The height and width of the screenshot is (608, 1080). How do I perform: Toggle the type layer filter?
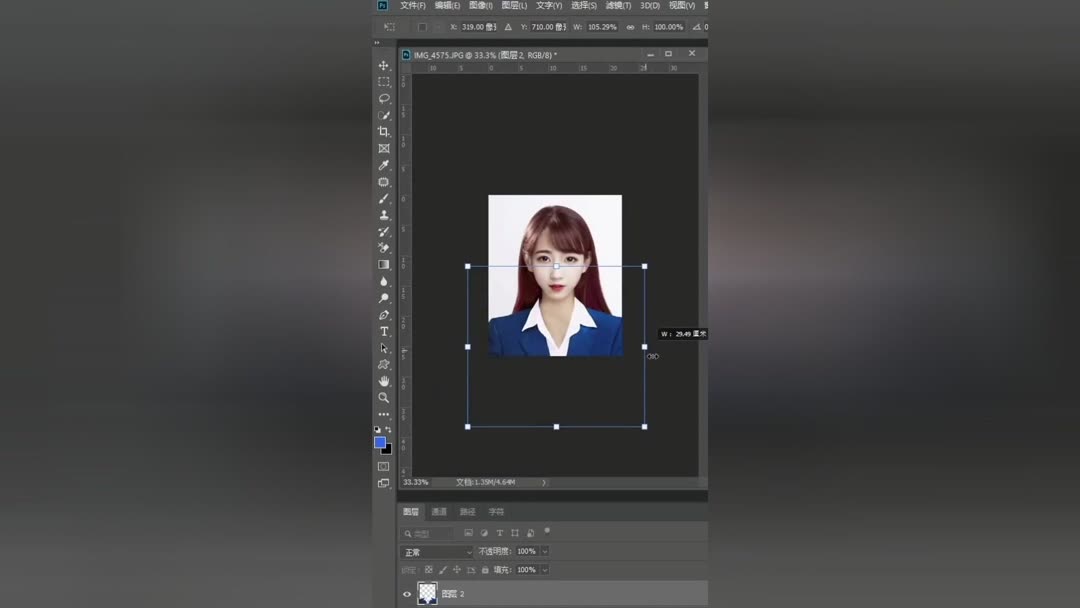[x=499, y=533]
